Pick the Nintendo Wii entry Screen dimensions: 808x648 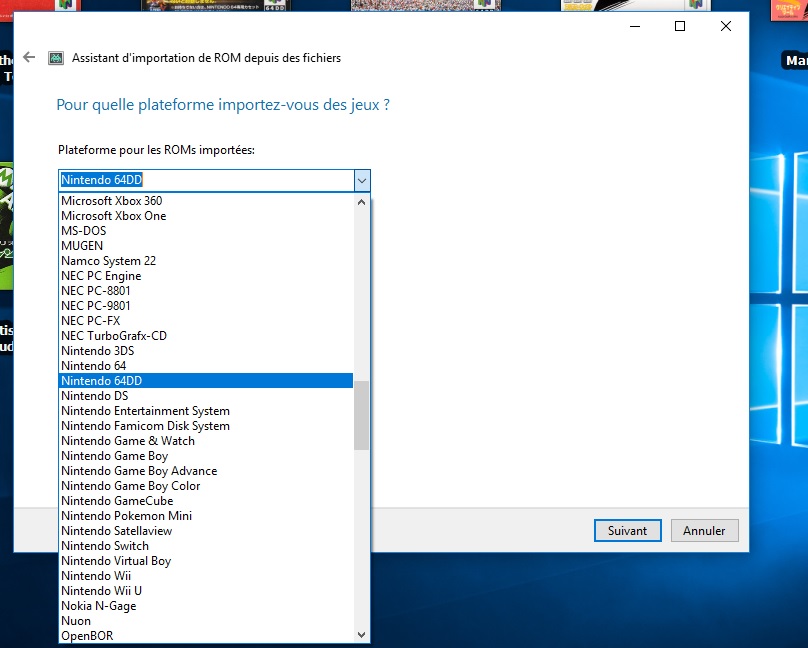[206, 575]
